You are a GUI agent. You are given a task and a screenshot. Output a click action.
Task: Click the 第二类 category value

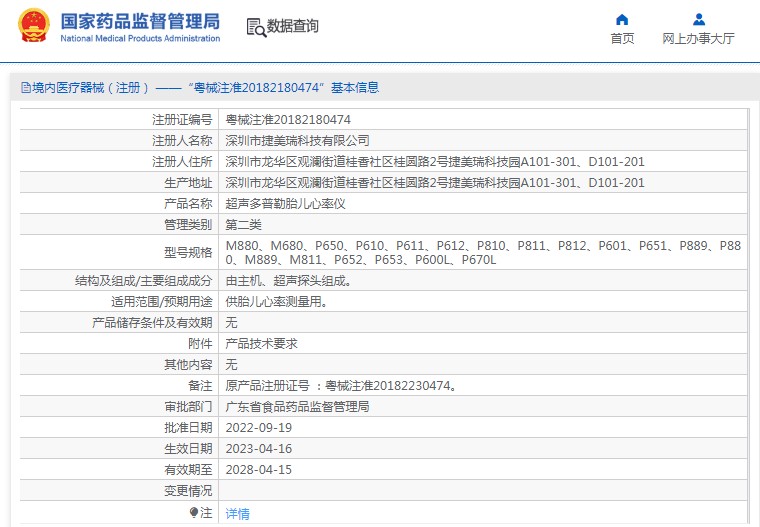point(243,224)
